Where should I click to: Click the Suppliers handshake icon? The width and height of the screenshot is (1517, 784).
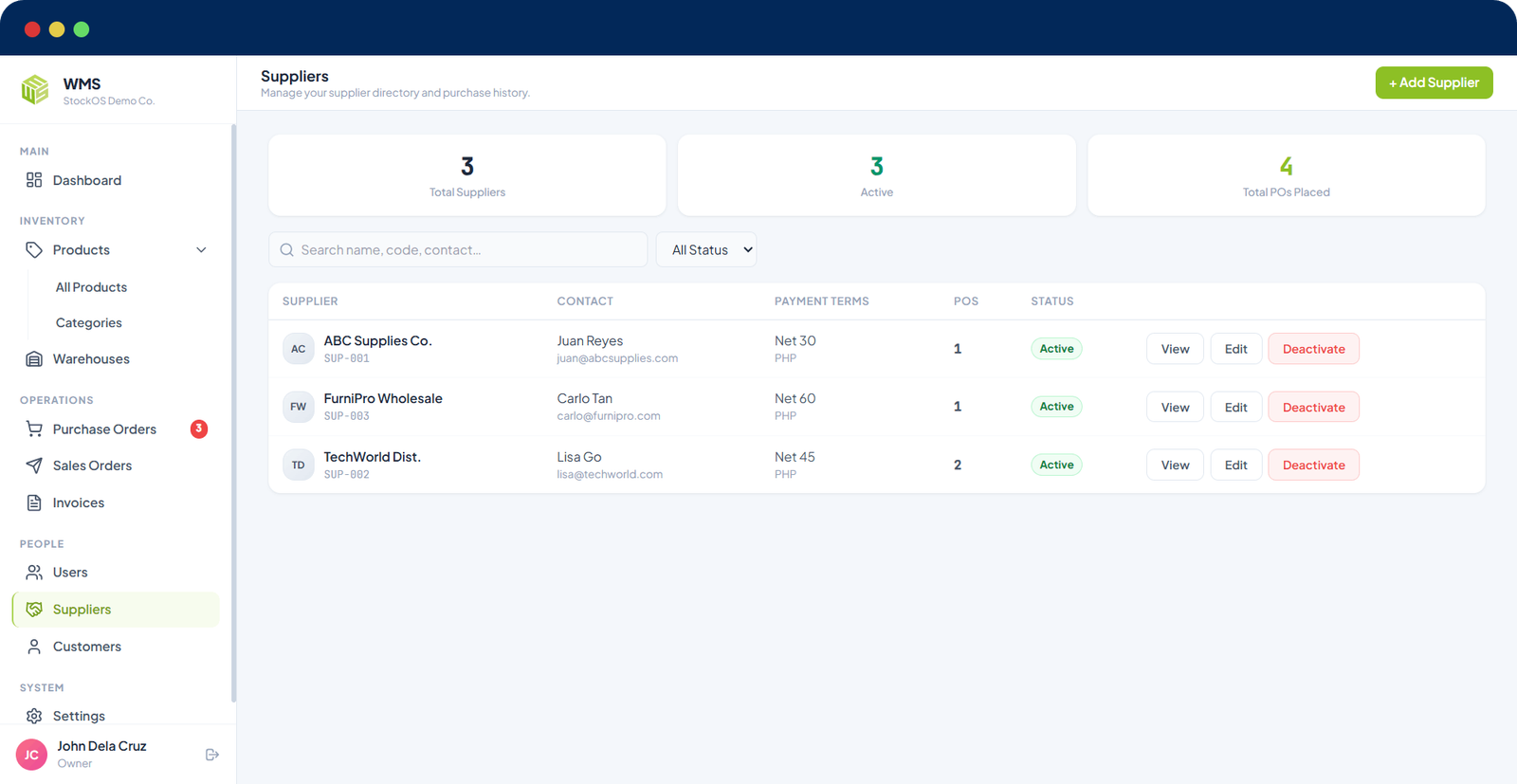(x=34, y=610)
